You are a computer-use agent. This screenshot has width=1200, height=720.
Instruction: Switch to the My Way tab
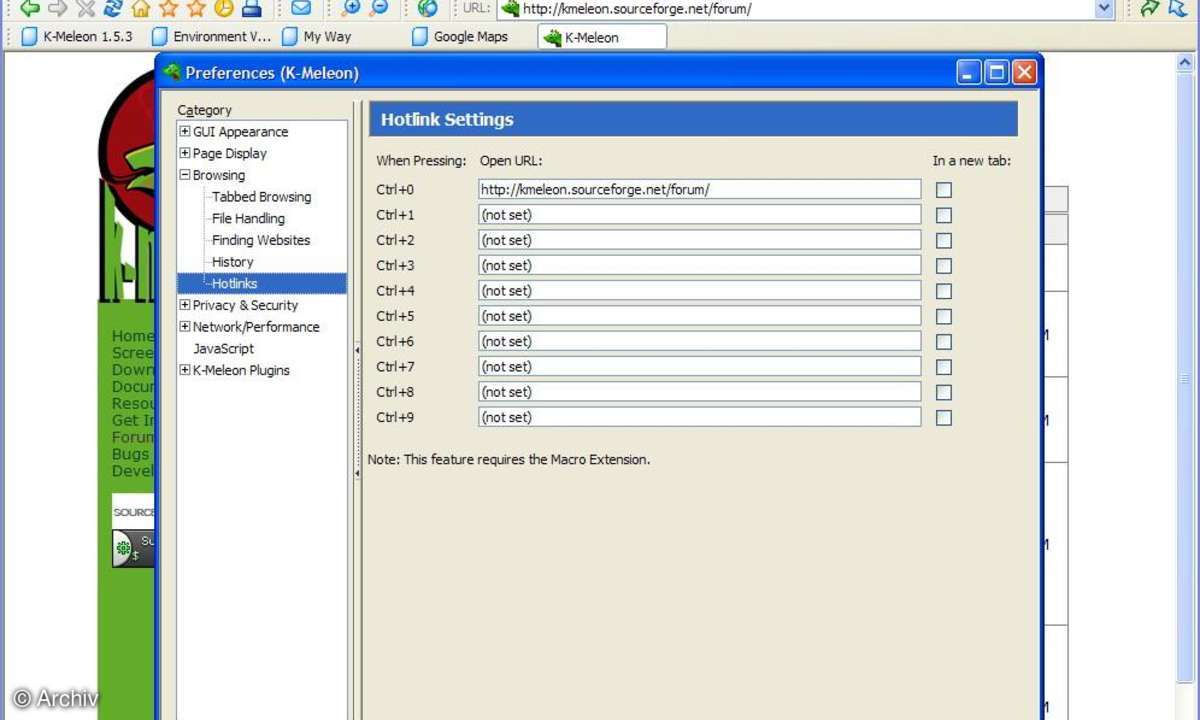[317, 37]
